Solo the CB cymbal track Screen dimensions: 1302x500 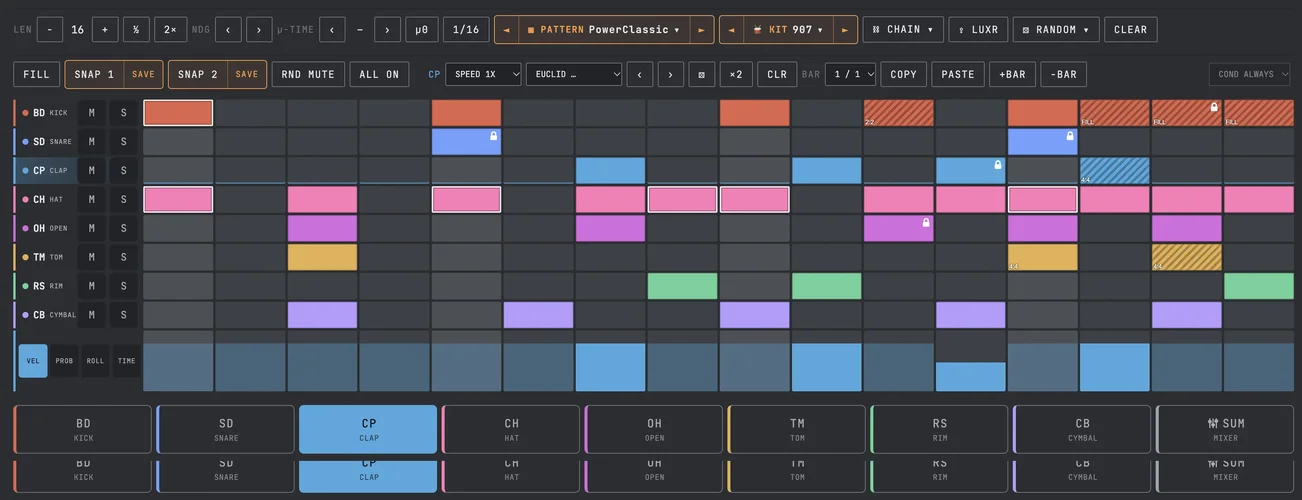[x=124, y=315]
